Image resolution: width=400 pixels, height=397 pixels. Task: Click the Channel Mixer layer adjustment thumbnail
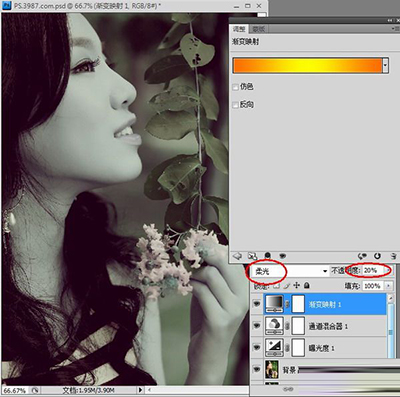[274, 326]
